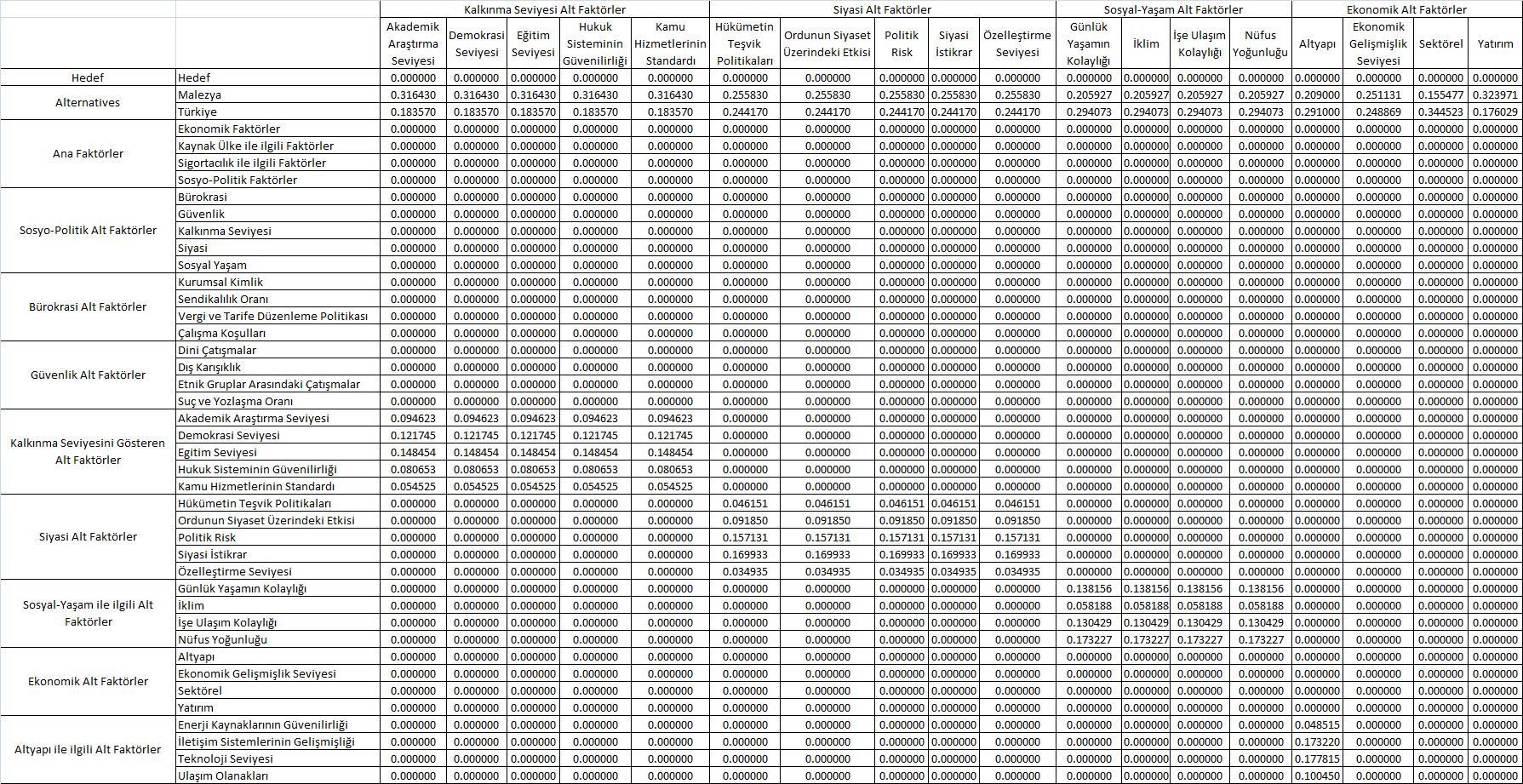Click 'Altyapı ile ilgili Alt Faktörler' group label

click(x=88, y=750)
